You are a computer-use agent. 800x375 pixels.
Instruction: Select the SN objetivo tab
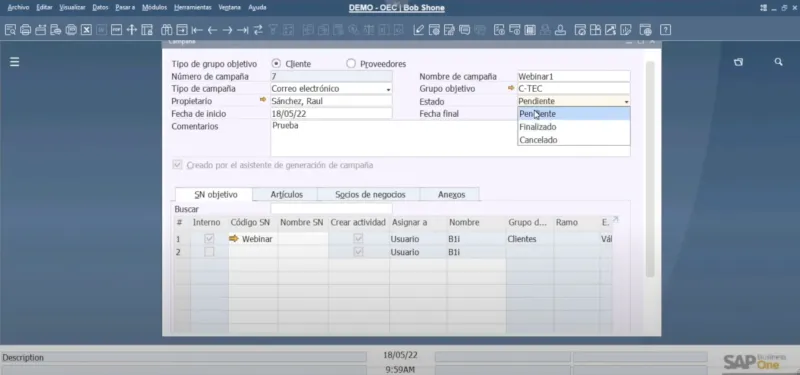point(215,194)
